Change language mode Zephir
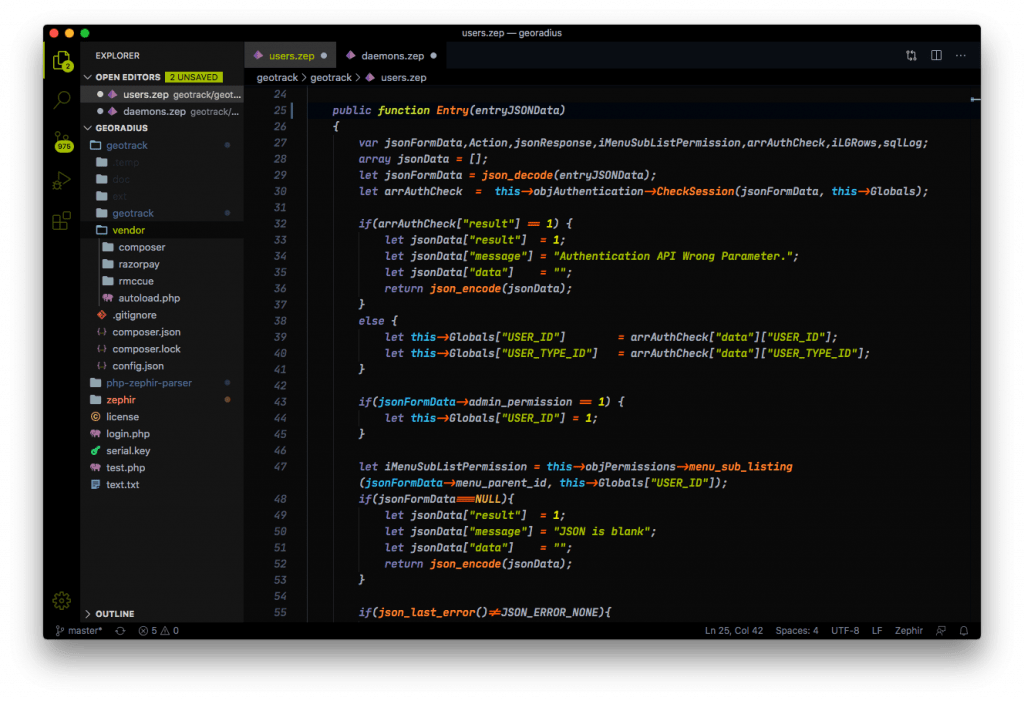This screenshot has height=701, width=1024. (908, 630)
